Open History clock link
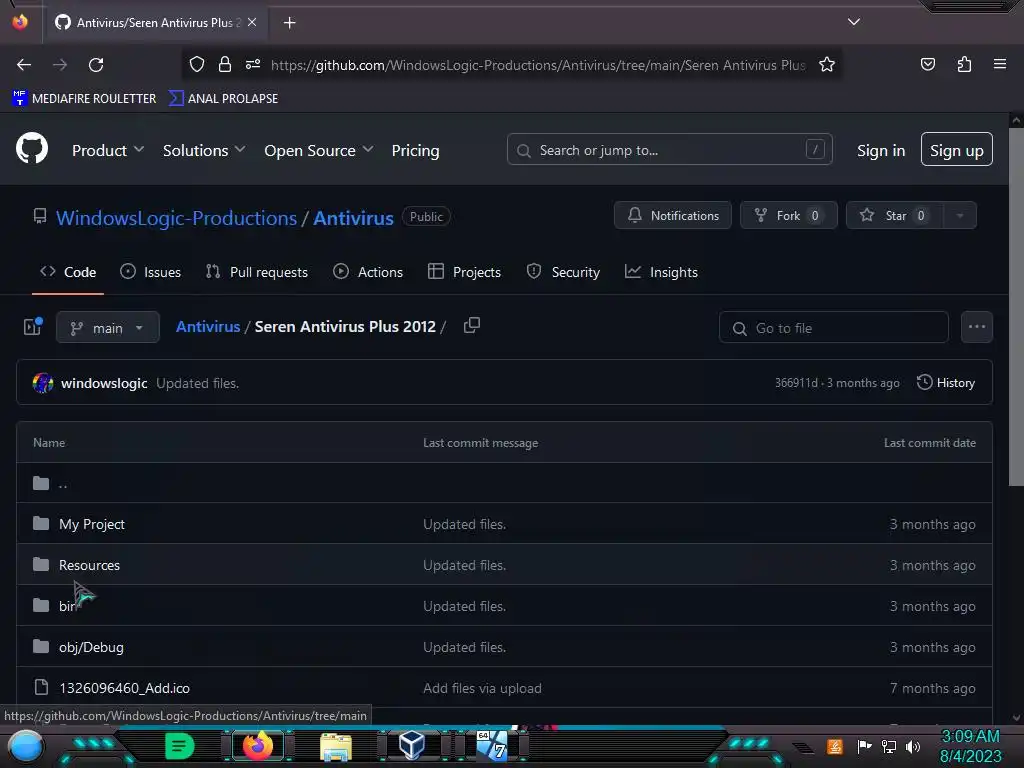 click(x=946, y=383)
